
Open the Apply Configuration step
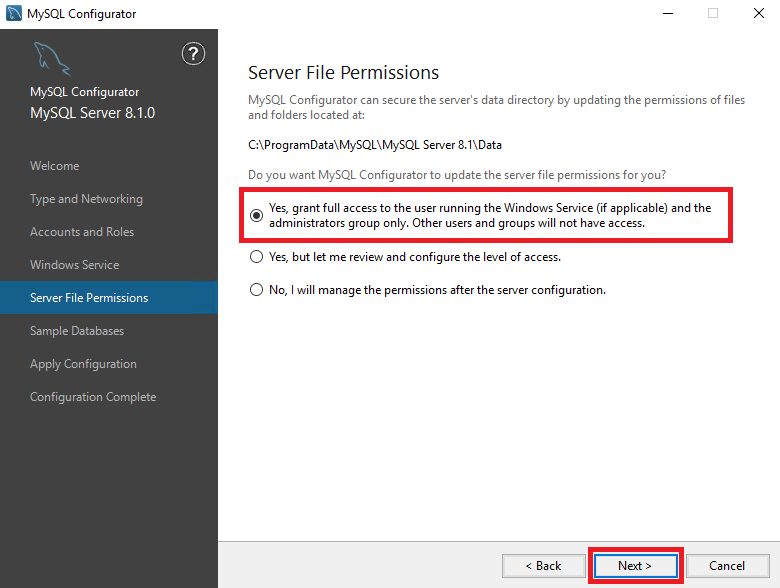83,364
